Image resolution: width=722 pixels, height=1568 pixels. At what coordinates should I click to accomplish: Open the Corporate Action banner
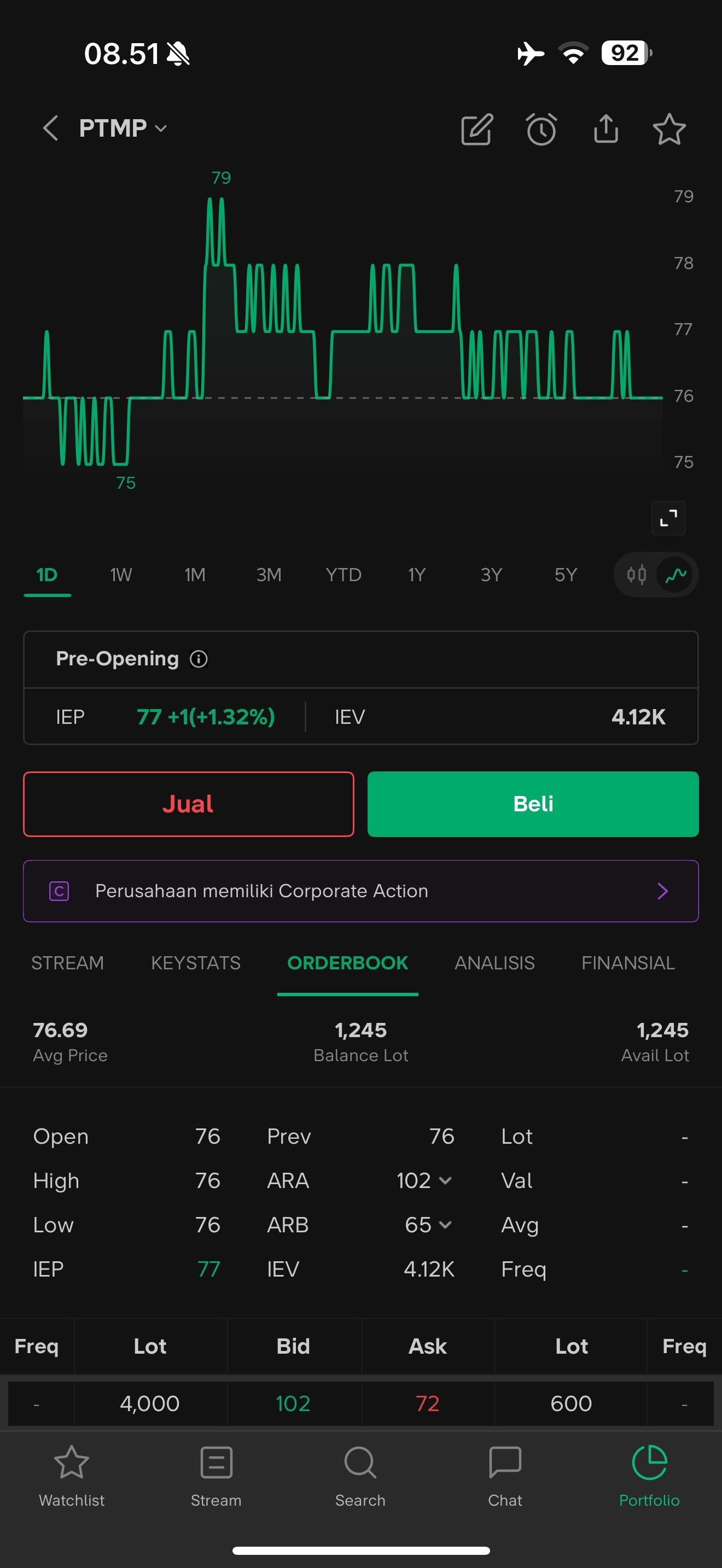[x=361, y=891]
